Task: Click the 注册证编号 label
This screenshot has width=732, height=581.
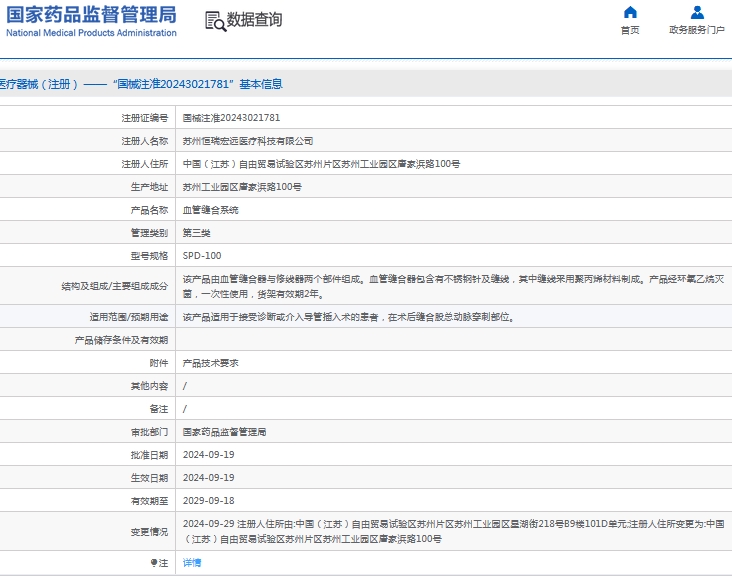Action: [x=145, y=118]
